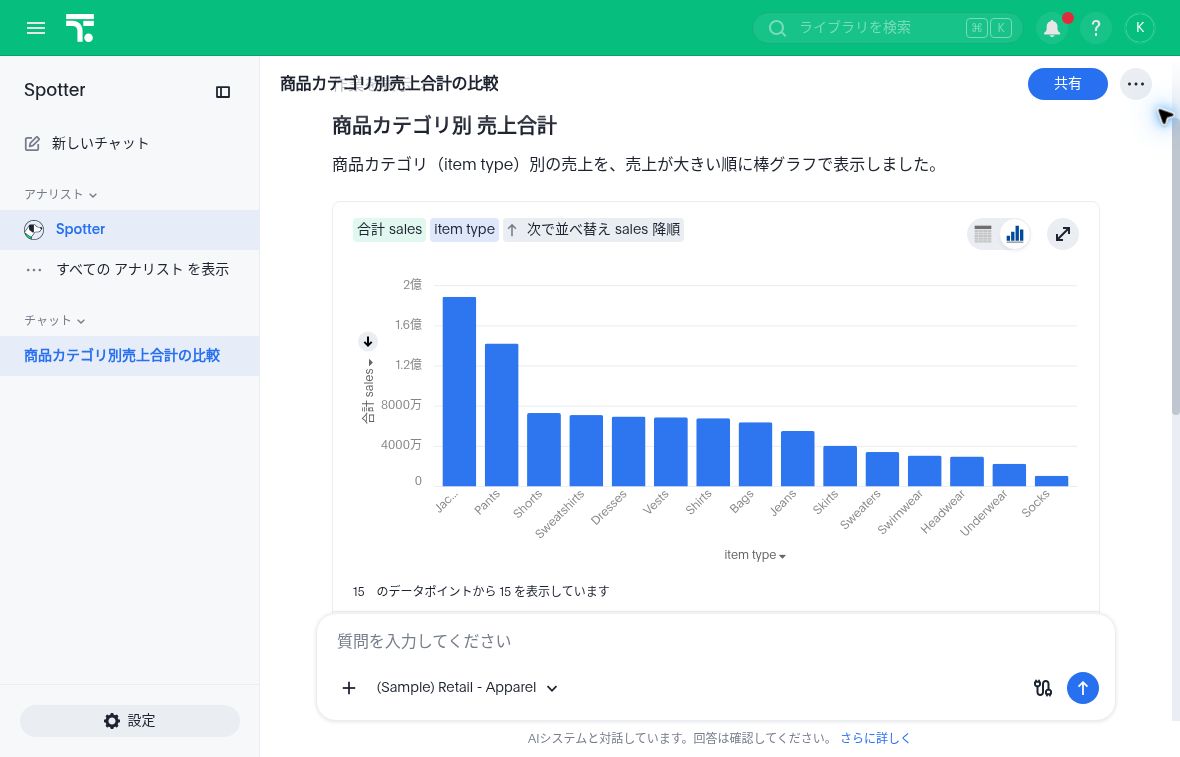The image size is (1180, 757).
Task: Open 設定 settings button
Action: click(129, 721)
